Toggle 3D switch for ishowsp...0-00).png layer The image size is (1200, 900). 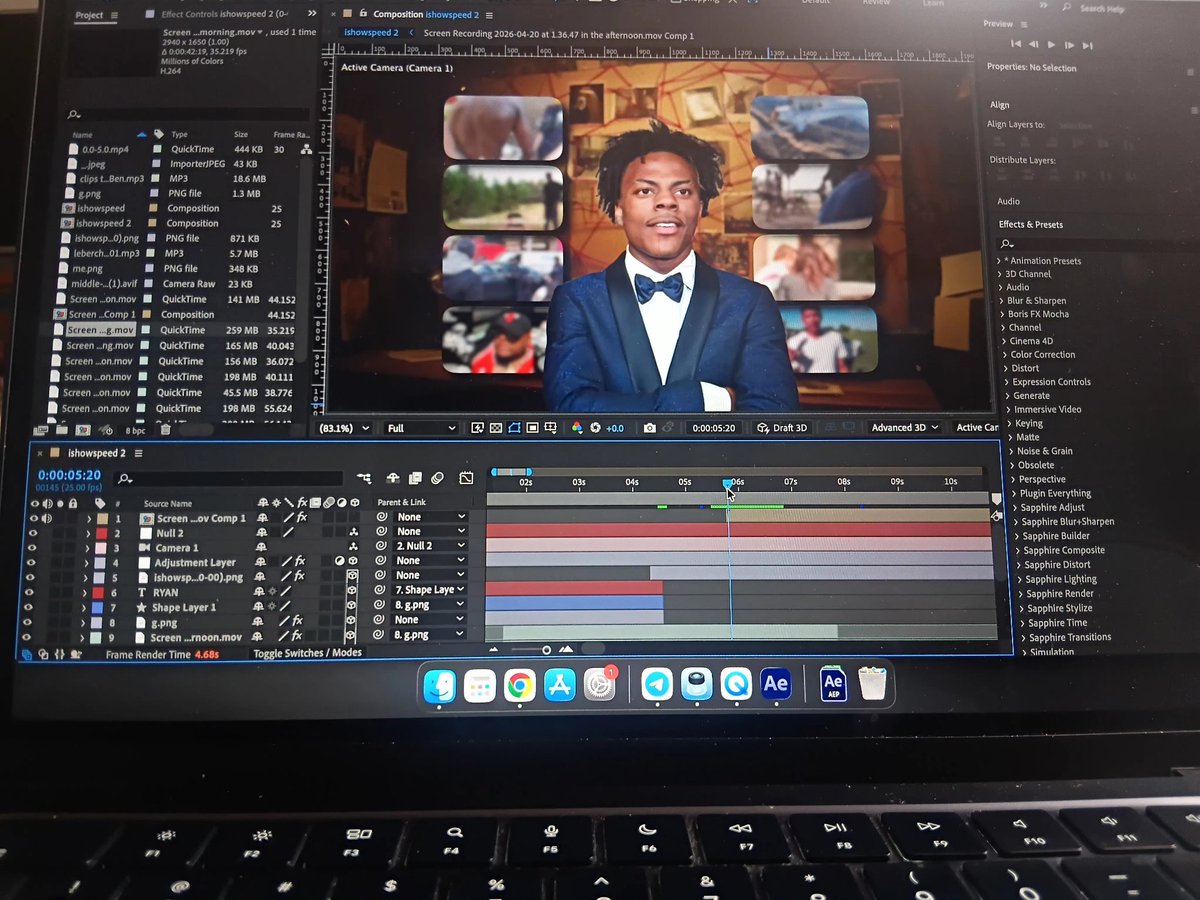352,577
